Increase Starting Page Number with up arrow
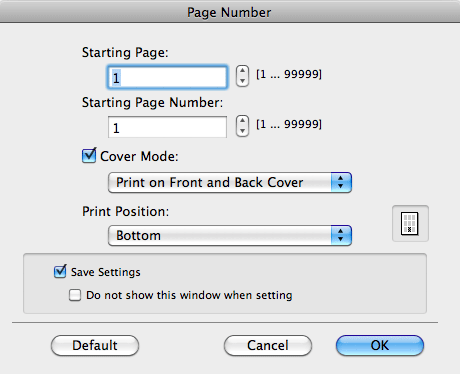The image size is (460, 374). pos(242,121)
